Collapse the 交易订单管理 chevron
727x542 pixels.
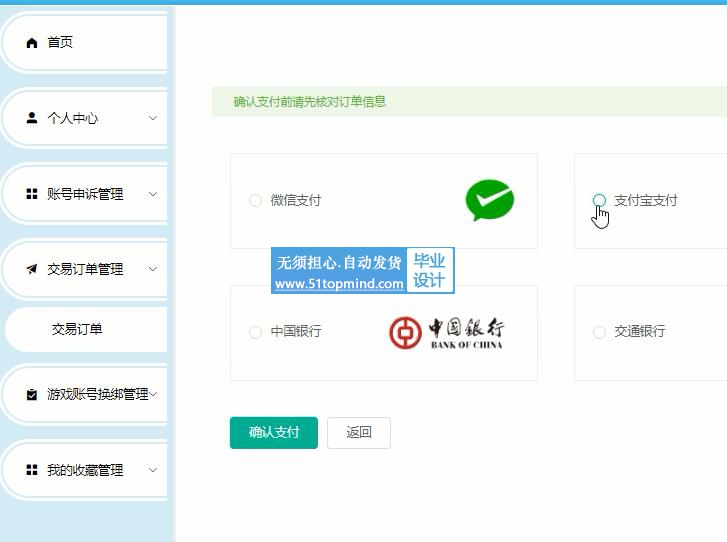point(153,269)
